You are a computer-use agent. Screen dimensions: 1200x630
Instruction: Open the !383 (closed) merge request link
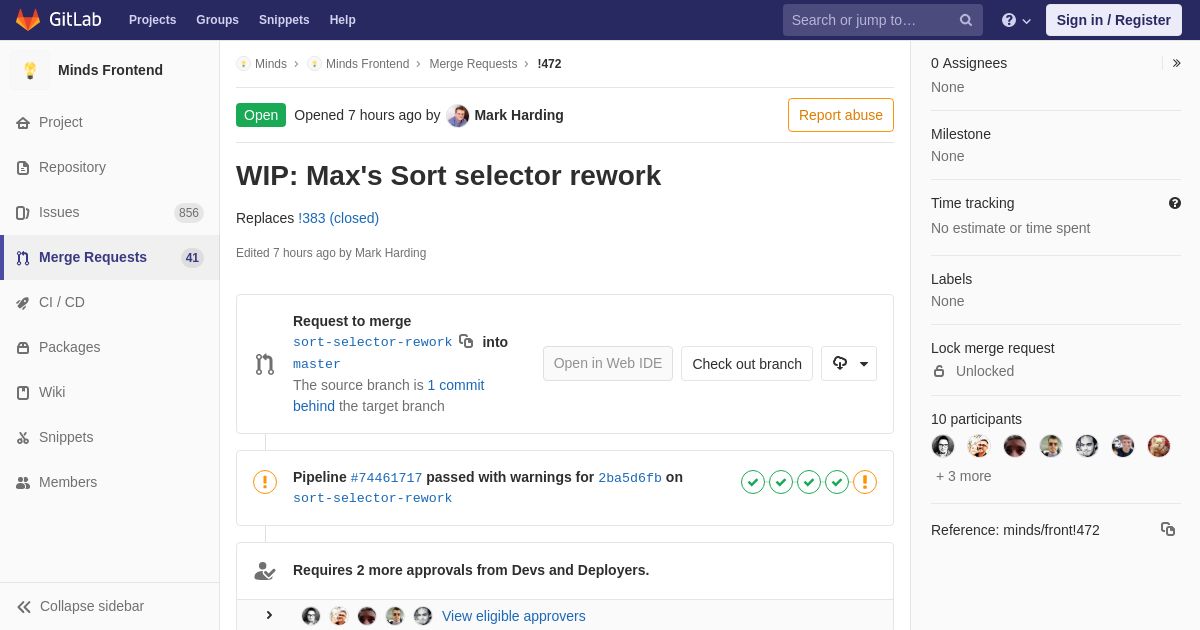point(338,218)
